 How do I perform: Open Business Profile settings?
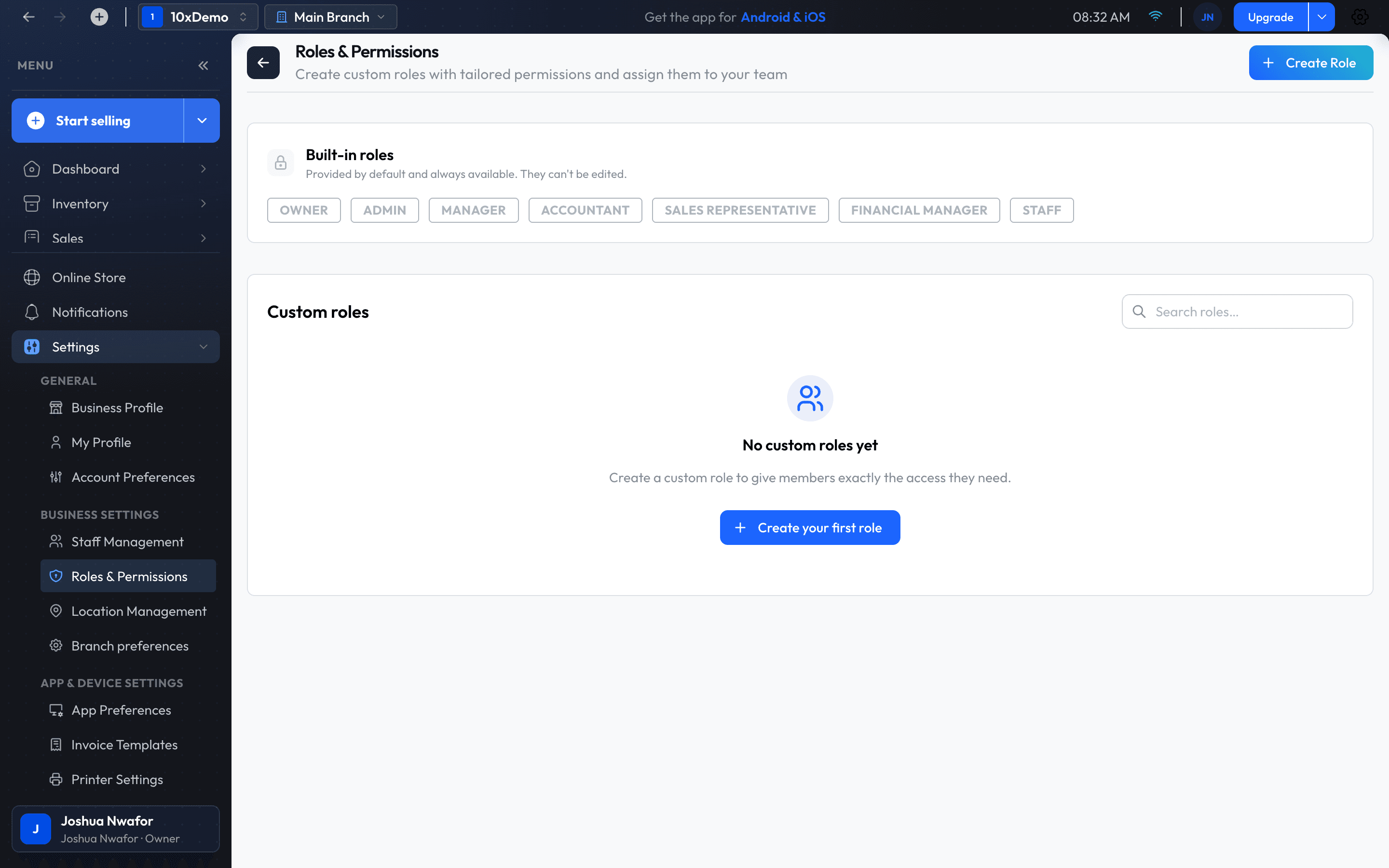[128, 407]
